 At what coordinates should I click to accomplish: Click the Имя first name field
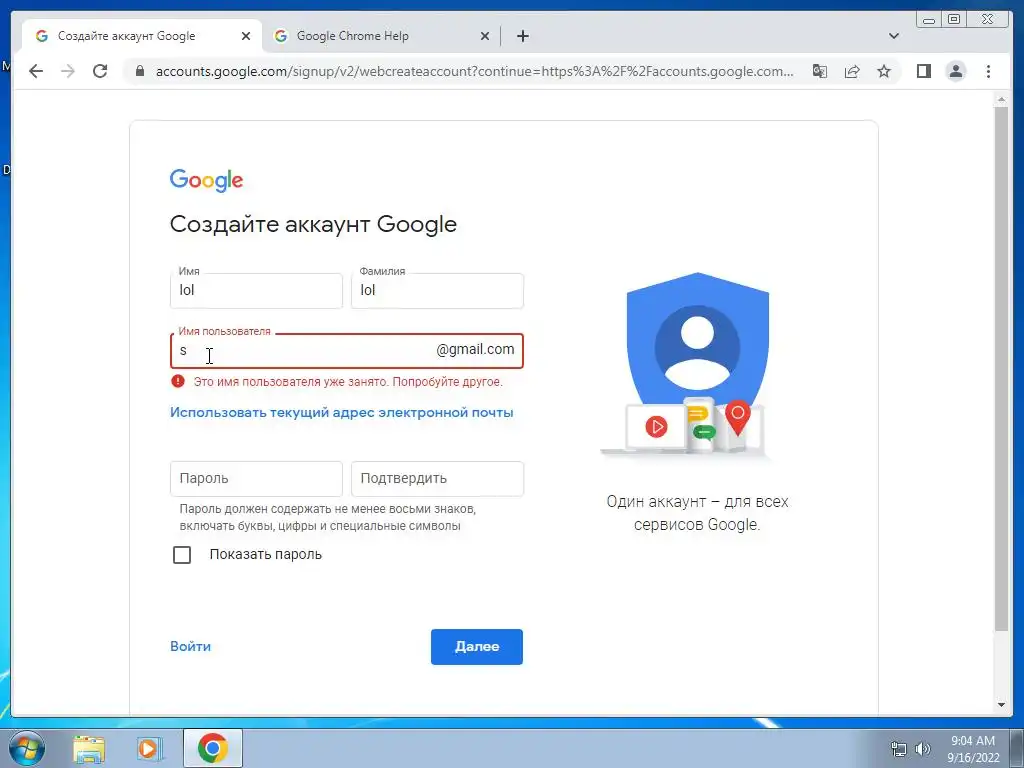(x=256, y=291)
